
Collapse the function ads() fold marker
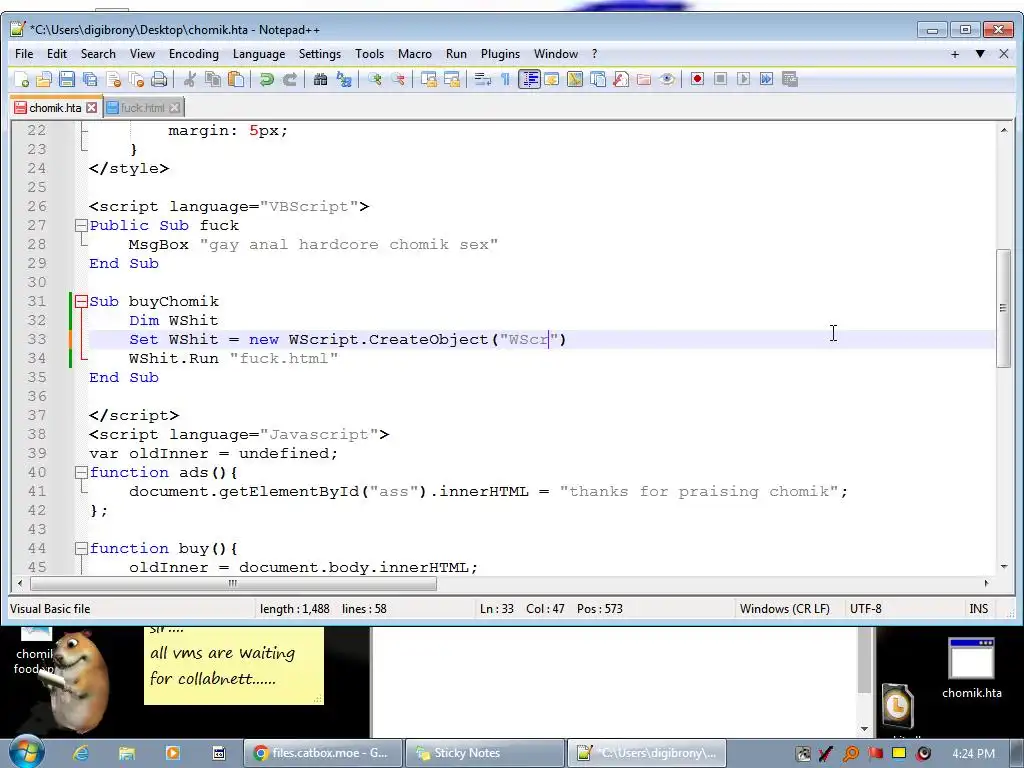click(81, 472)
